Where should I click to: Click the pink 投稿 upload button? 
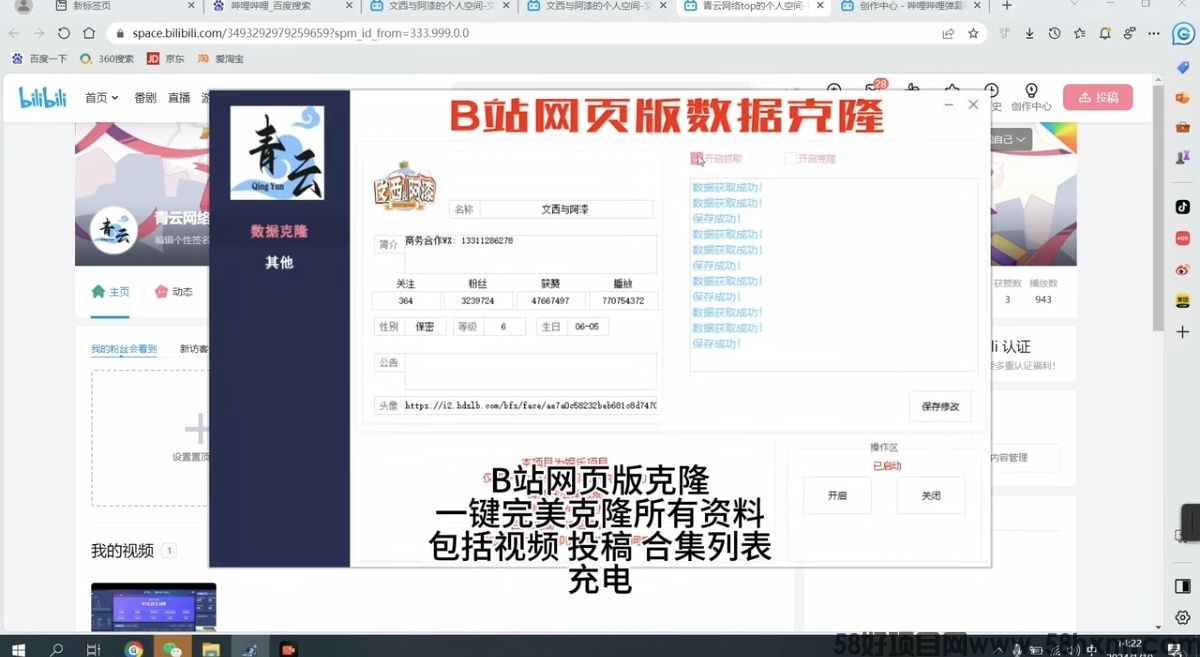point(1097,97)
